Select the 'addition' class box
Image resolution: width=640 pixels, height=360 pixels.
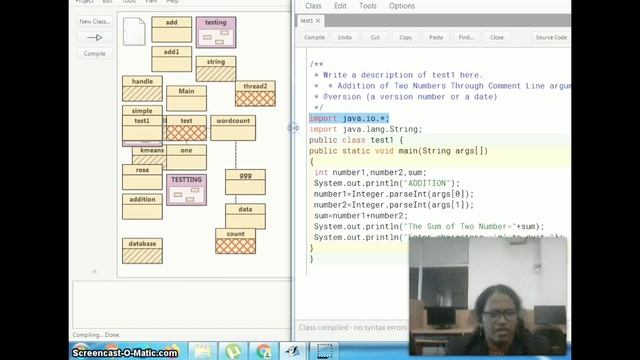coord(142,207)
